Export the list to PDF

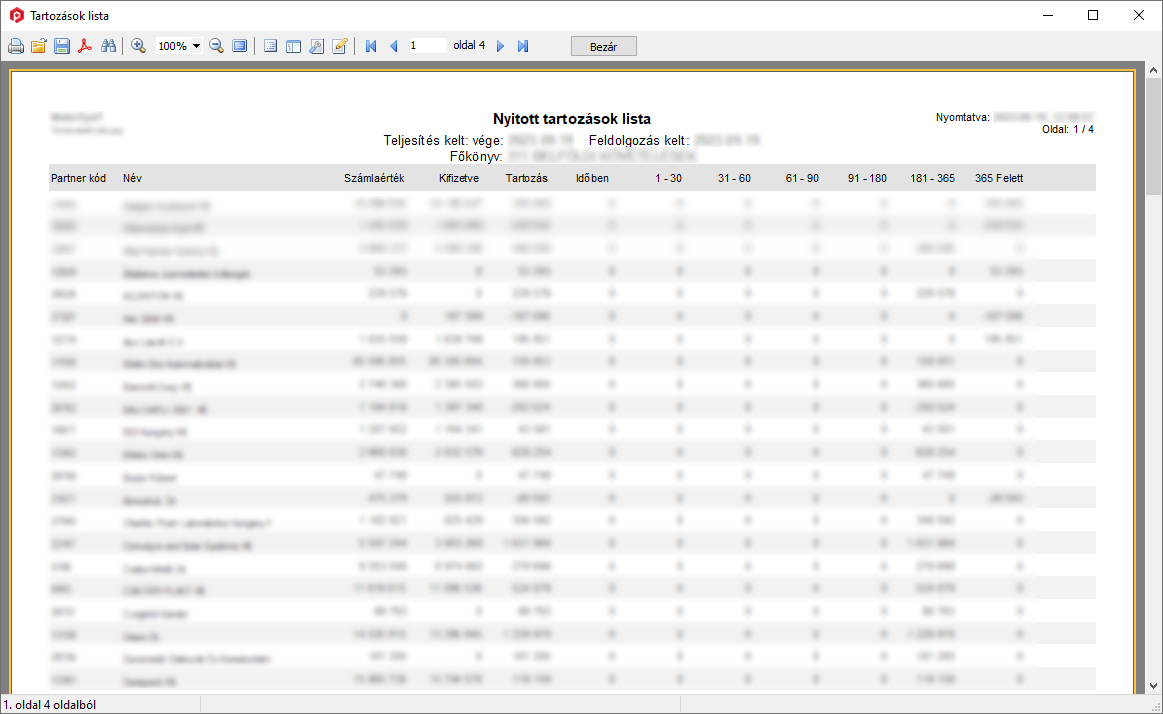85,46
